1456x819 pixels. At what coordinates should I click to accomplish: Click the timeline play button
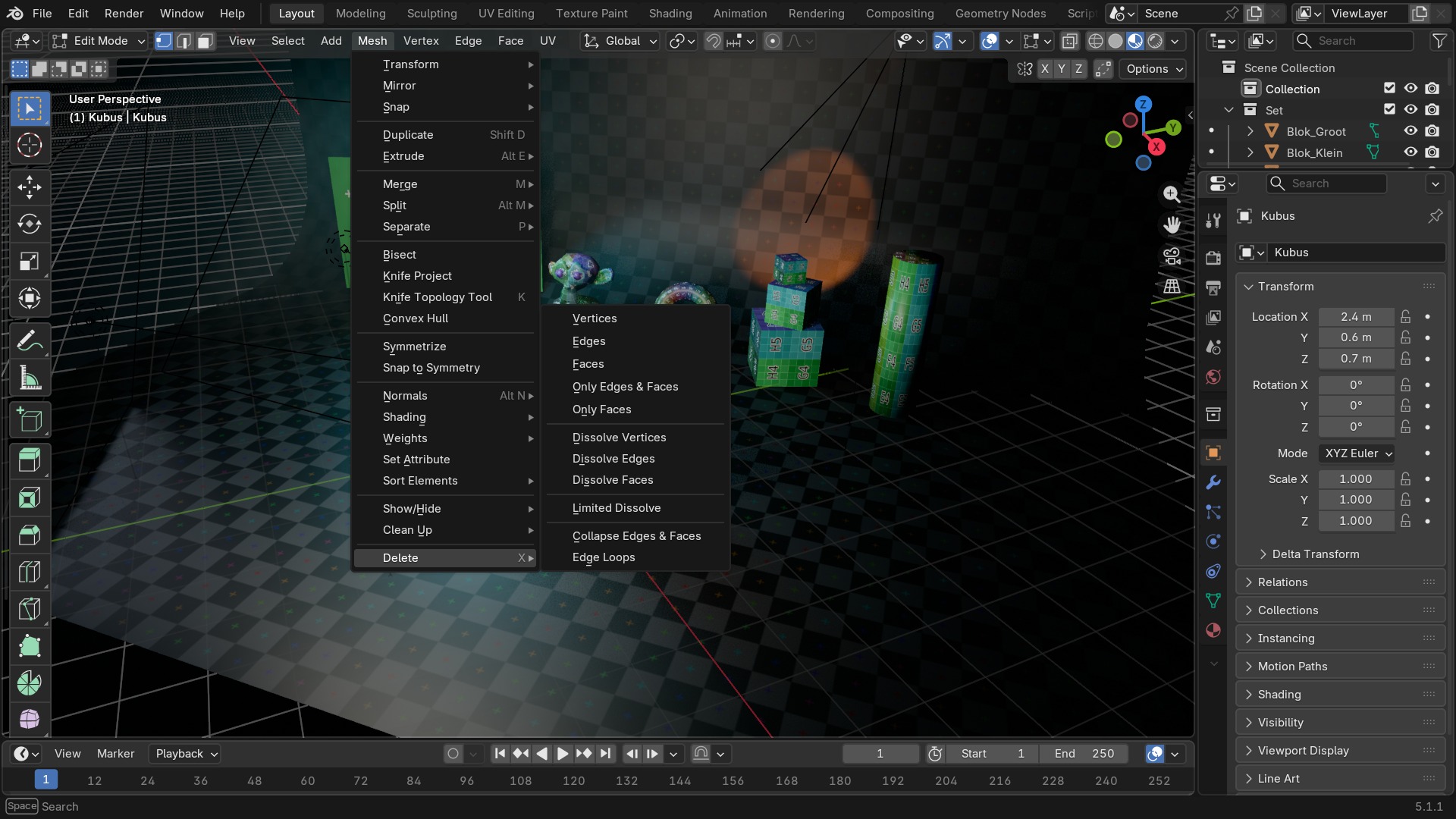[563, 754]
